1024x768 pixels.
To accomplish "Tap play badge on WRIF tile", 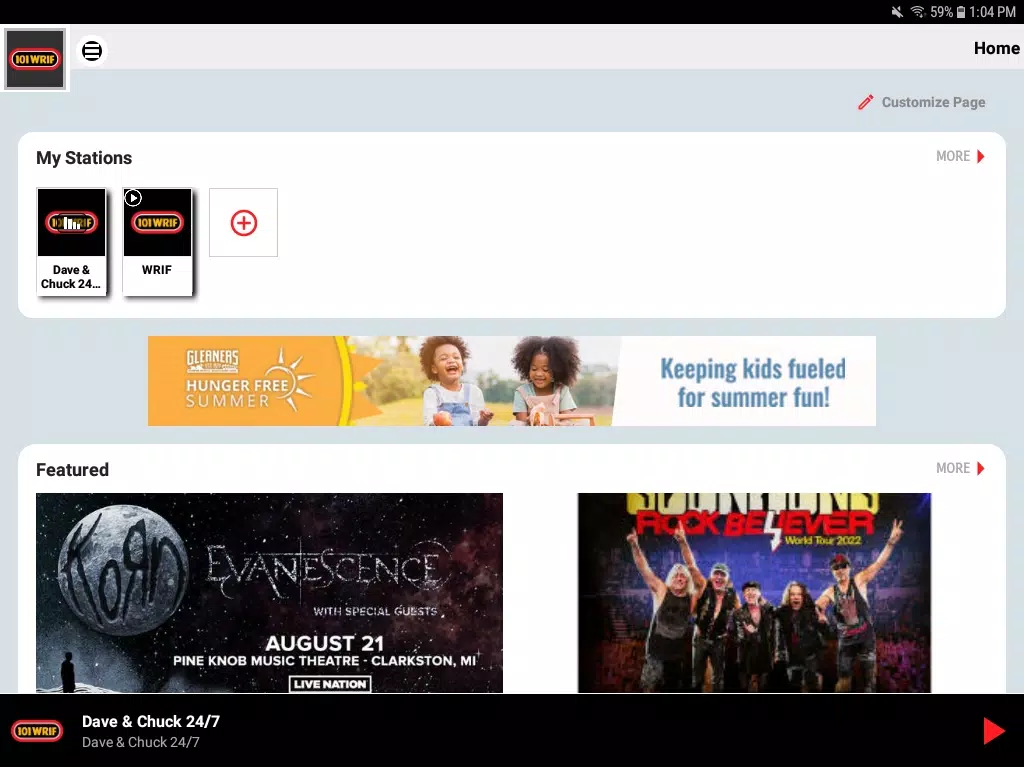I will 133,198.
